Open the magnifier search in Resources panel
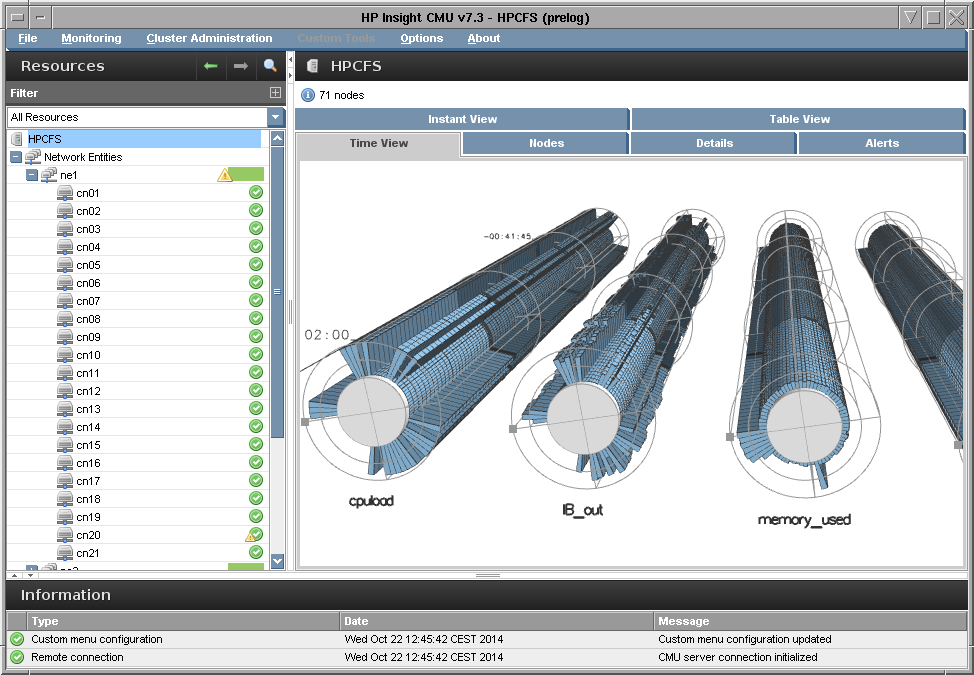Screen dimensions: 974x675 pos(270,66)
